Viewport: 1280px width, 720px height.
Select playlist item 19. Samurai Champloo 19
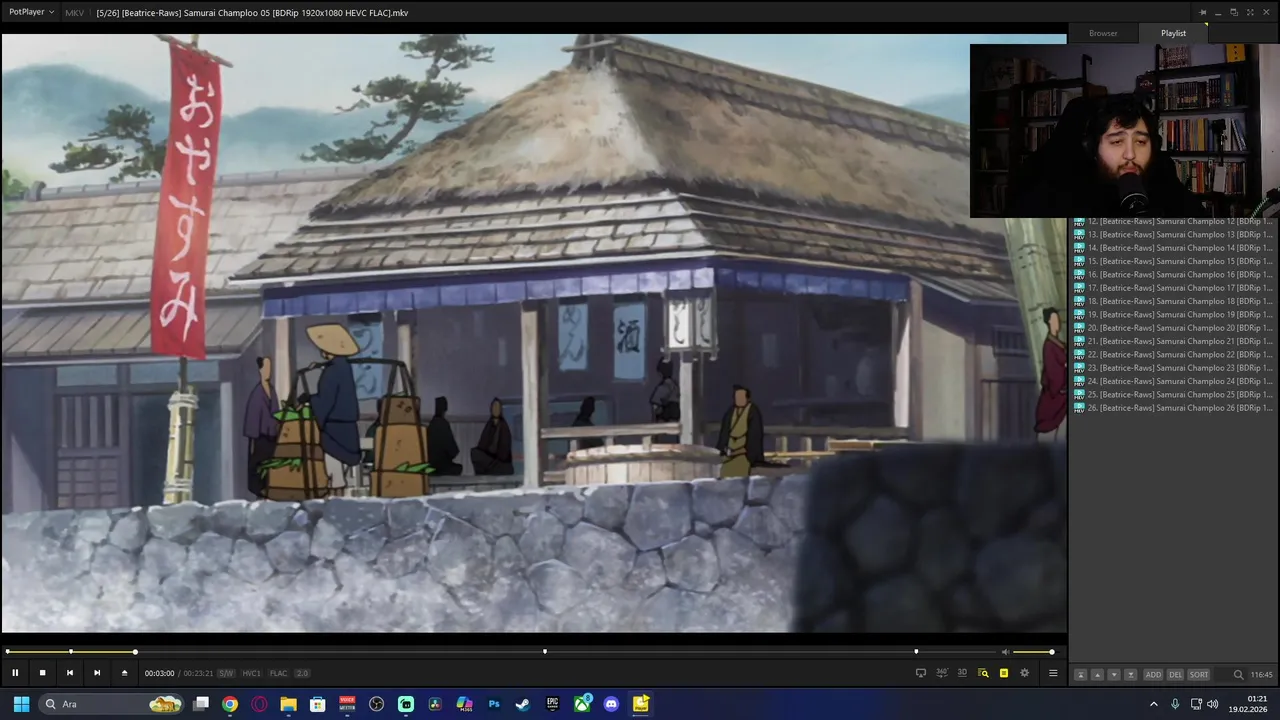pos(1173,314)
